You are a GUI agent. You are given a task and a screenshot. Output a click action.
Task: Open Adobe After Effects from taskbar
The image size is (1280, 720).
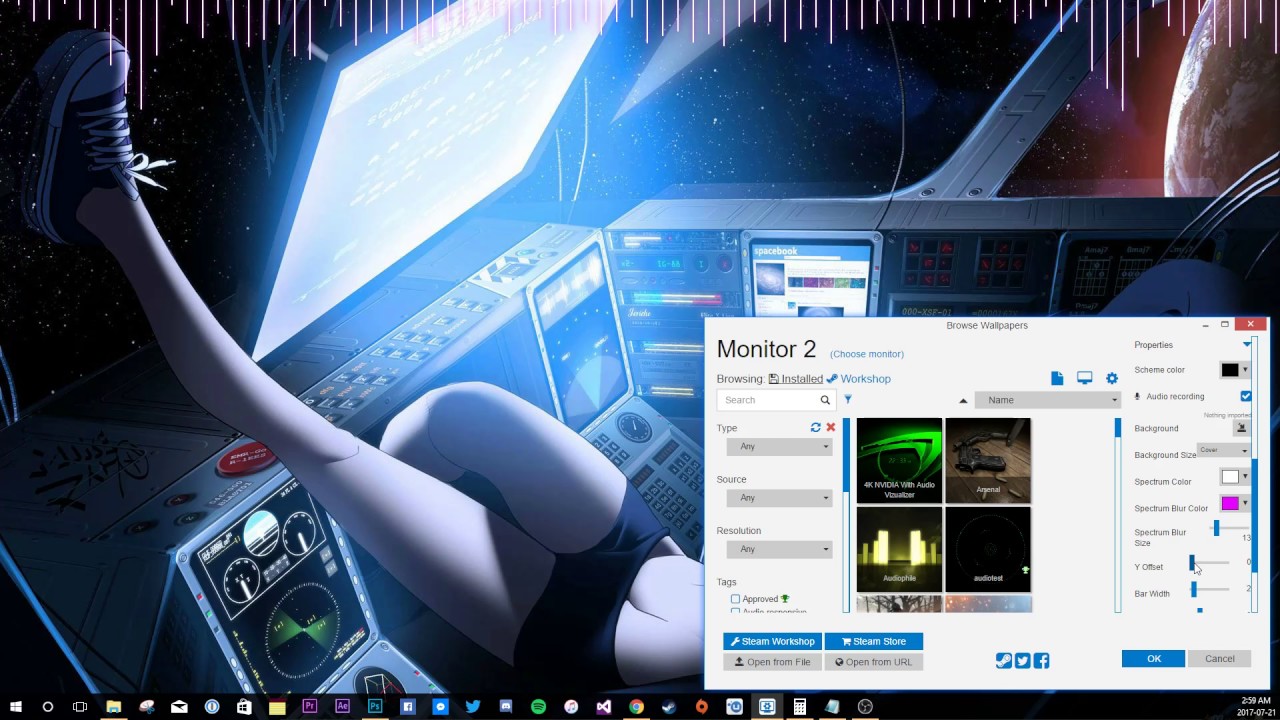tap(342, 706)
